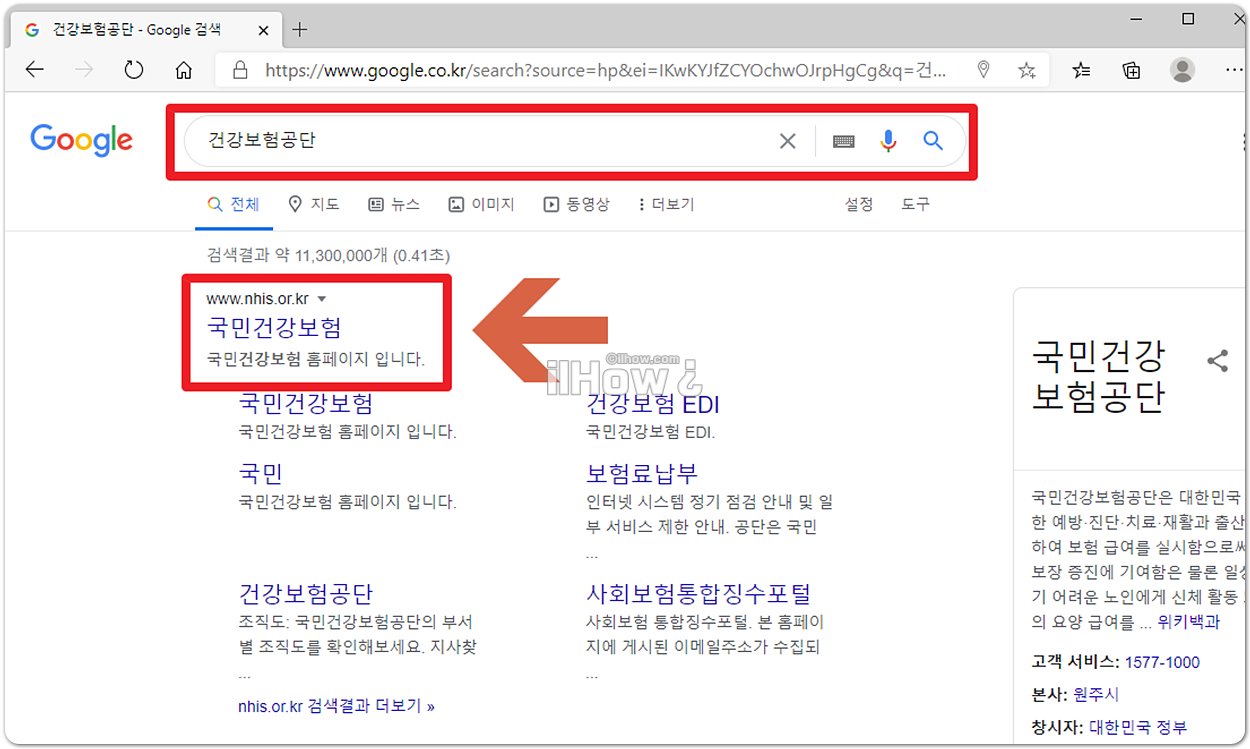Open the 더보기 search filters menu
This screenshot has height=749, width=1250.
click(666, 204)
